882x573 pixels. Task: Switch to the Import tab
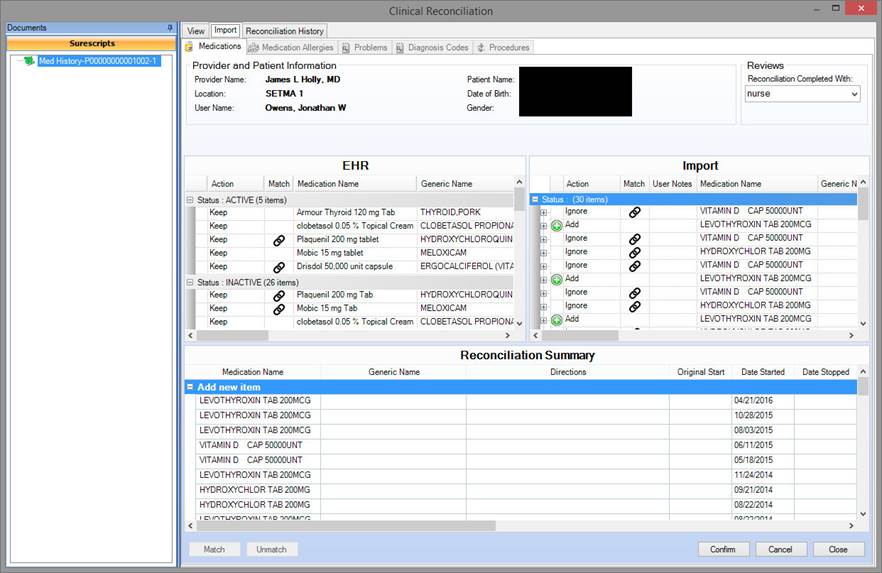click(225, 30)
